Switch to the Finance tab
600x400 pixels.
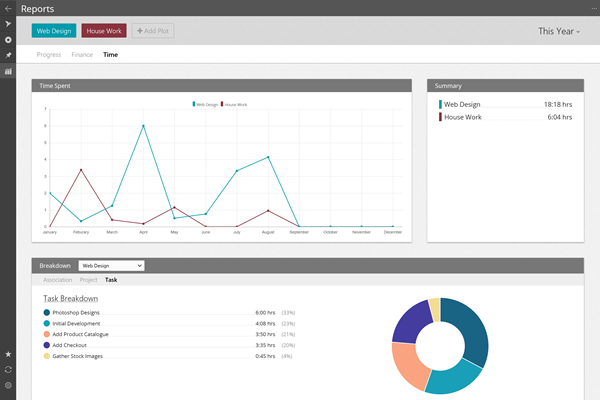pyautogui.click(x=82, y=54)
